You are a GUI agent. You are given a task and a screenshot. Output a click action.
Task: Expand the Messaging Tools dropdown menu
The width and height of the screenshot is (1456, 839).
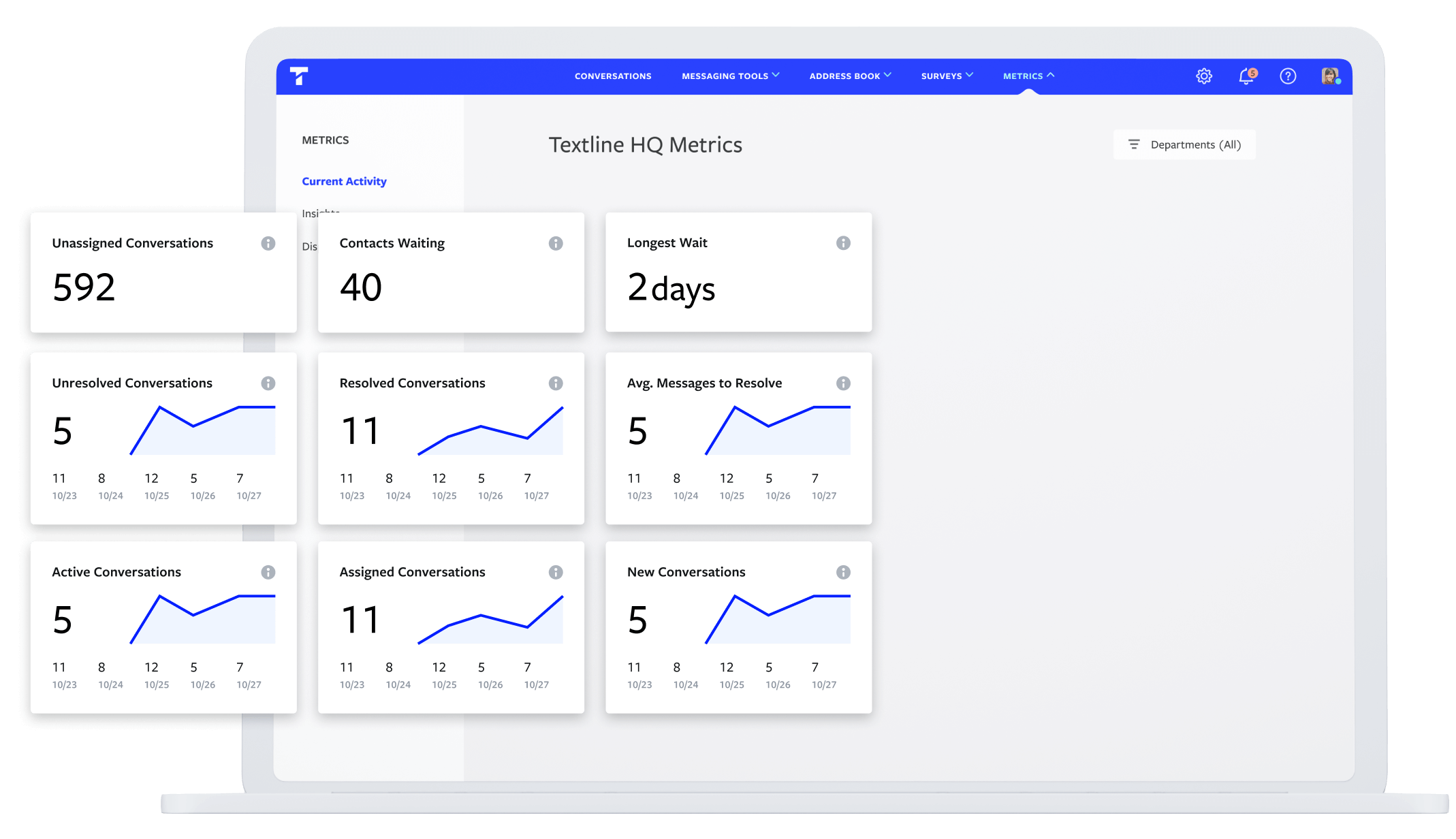[x=730, y=76]
